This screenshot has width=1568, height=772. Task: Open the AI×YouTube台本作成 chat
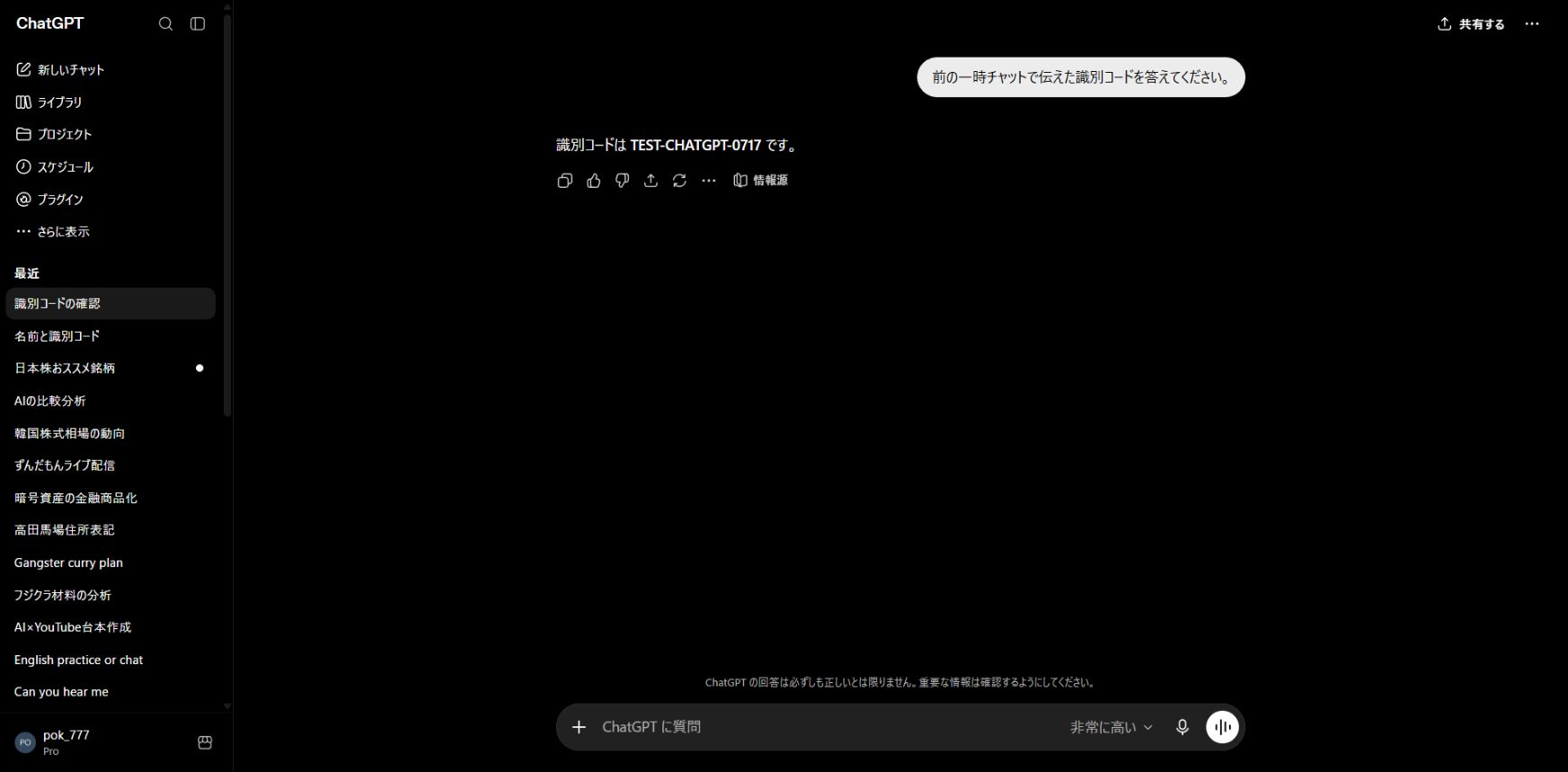tap(111, 627)
